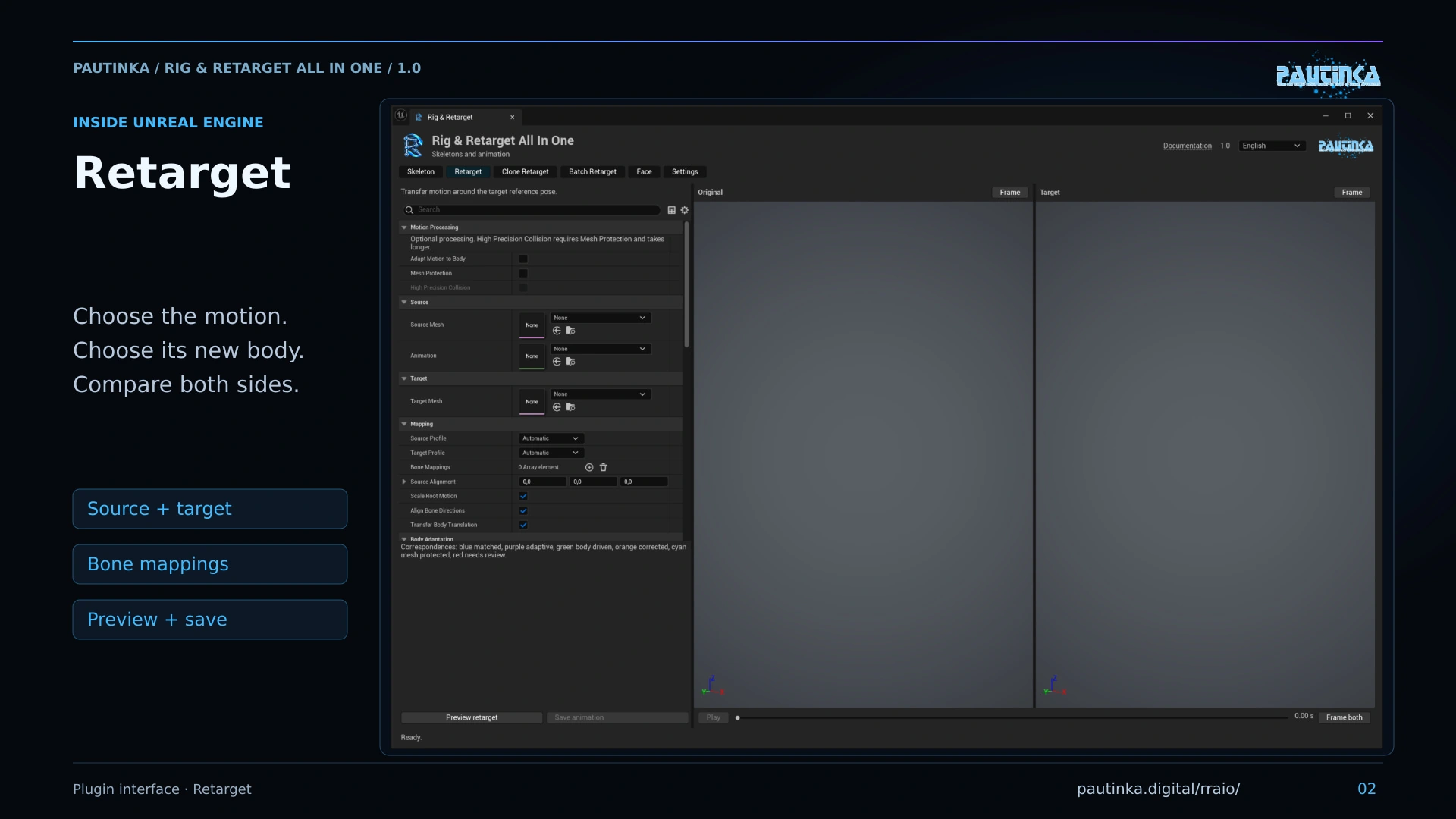Screen dimensions: 1456x819
Task: Browse to Animation asset in content browser
Action: click(x=571, y=362)
